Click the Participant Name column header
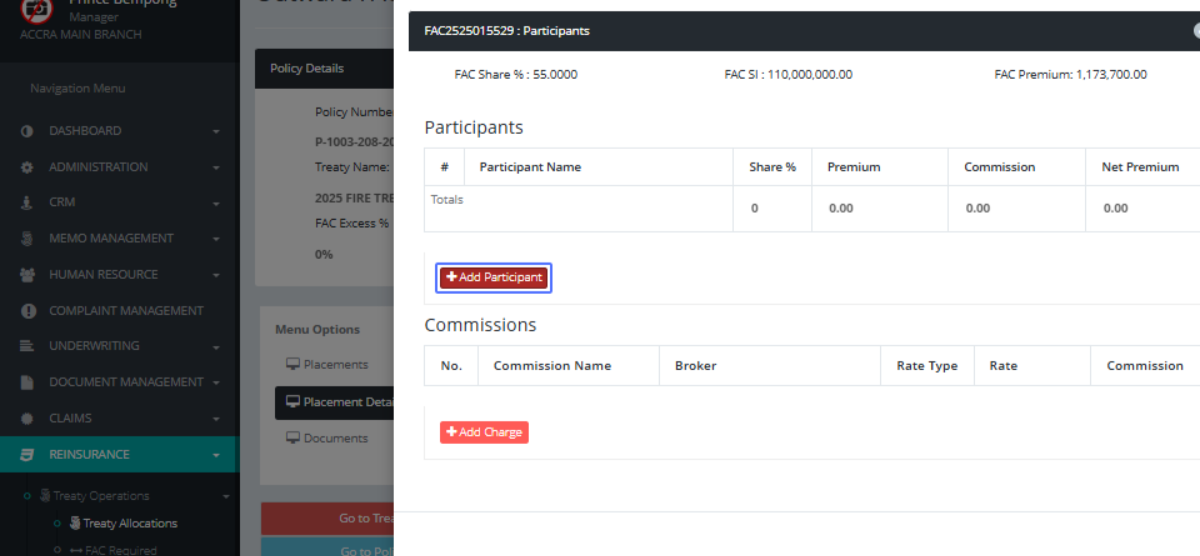 530,167
